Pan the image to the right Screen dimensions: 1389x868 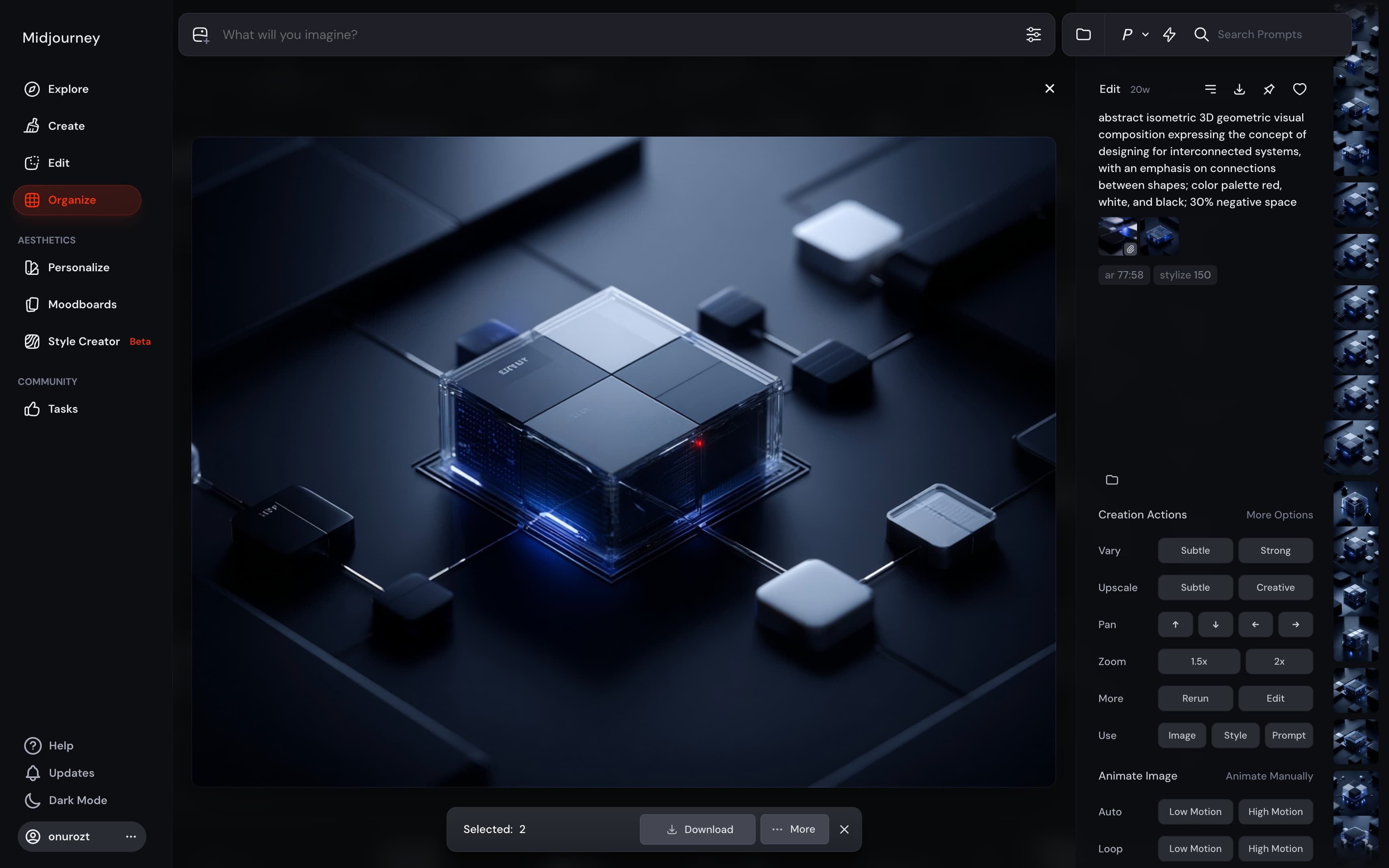[1295, 624]
